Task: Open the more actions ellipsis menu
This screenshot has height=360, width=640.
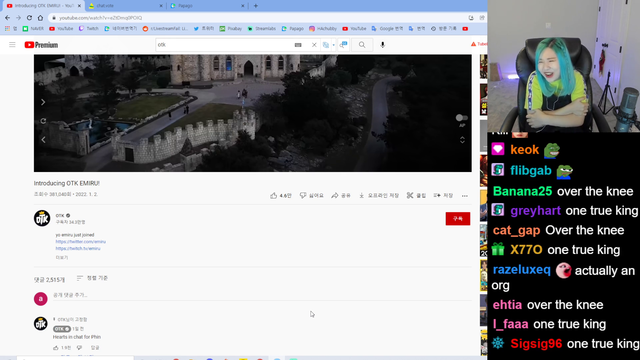Action: coord(464,196)
